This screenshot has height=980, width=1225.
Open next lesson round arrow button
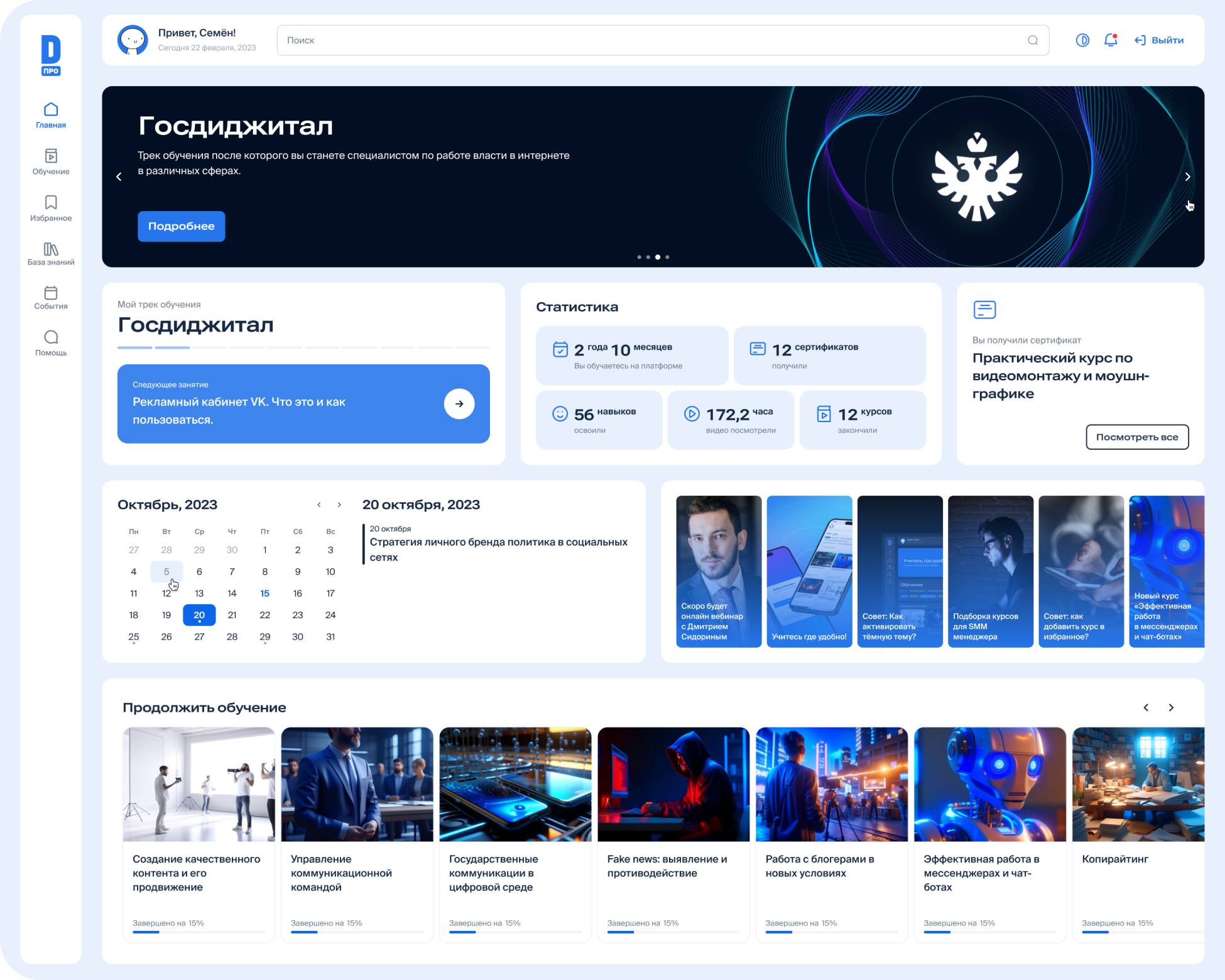[x=459, y=404]
